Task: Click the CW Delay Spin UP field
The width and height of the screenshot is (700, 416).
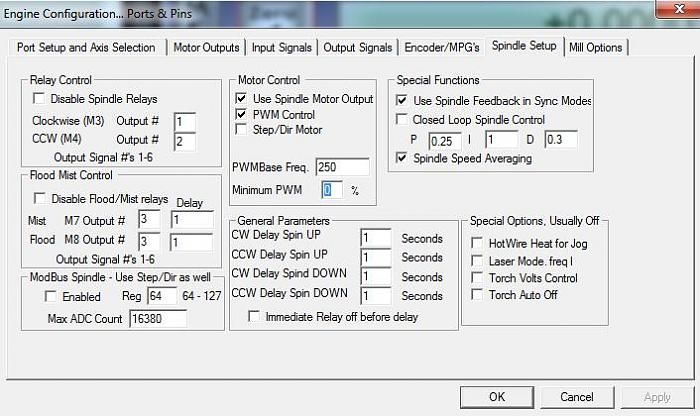Action: (376, 238)
